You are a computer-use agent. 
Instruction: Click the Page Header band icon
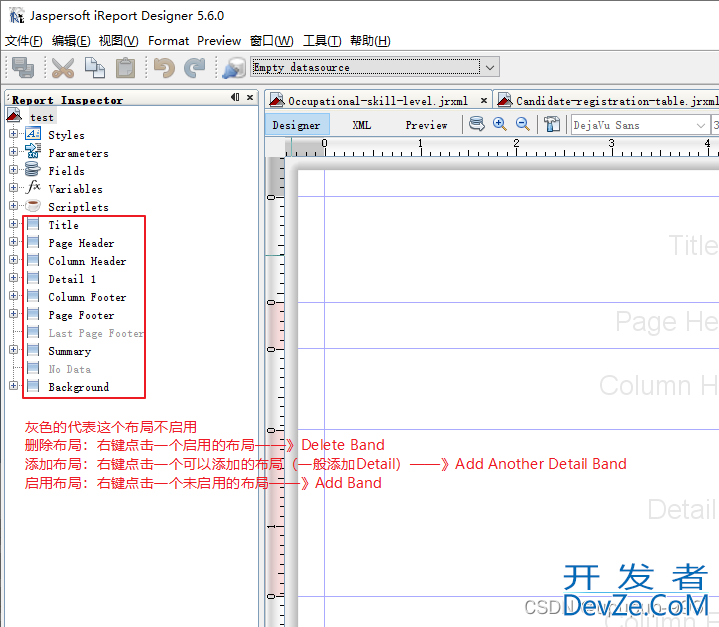[x=33, y=242]
